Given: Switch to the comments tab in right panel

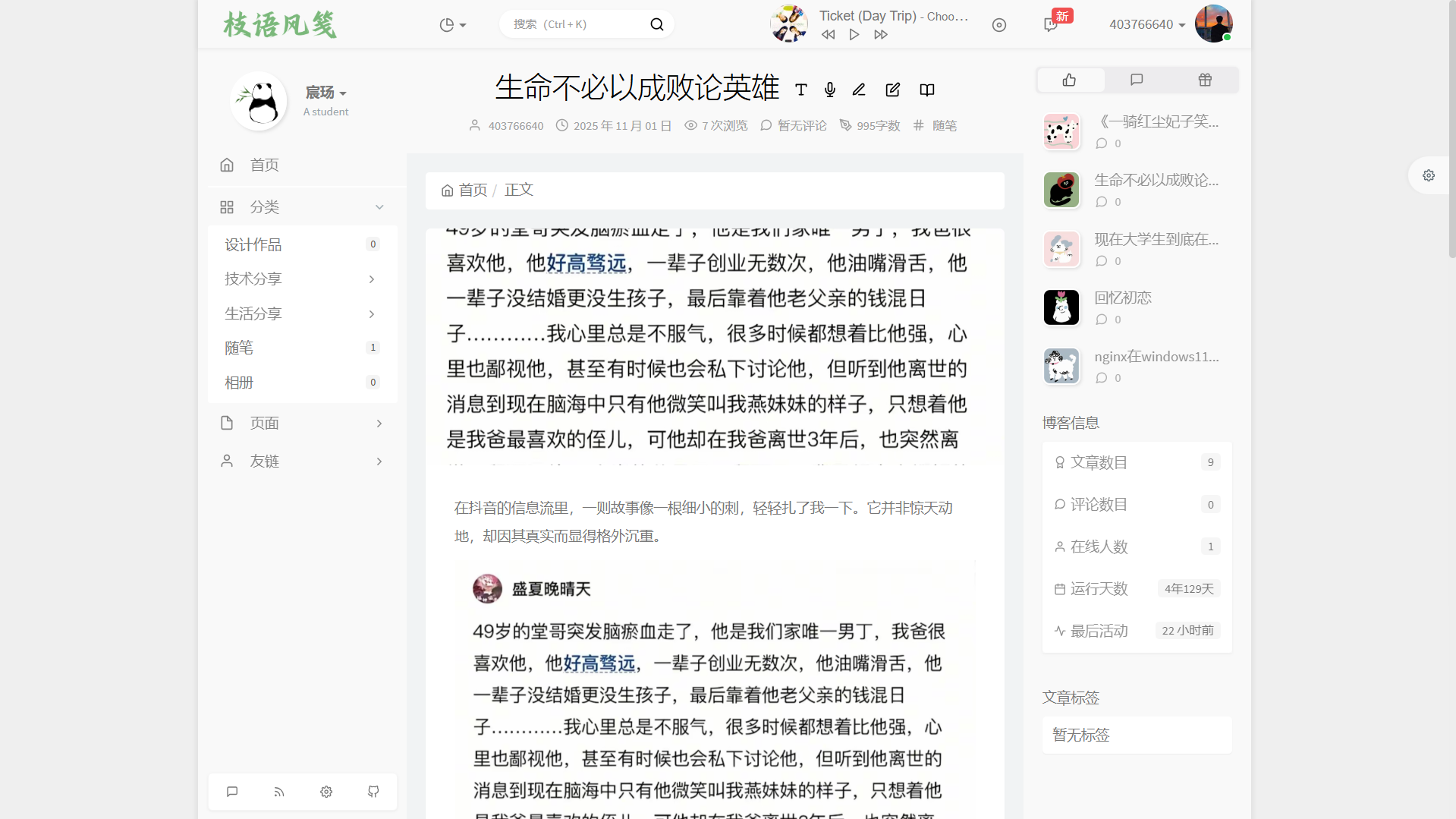Looking at the screenshot, I should click(x=1137, y=80).
